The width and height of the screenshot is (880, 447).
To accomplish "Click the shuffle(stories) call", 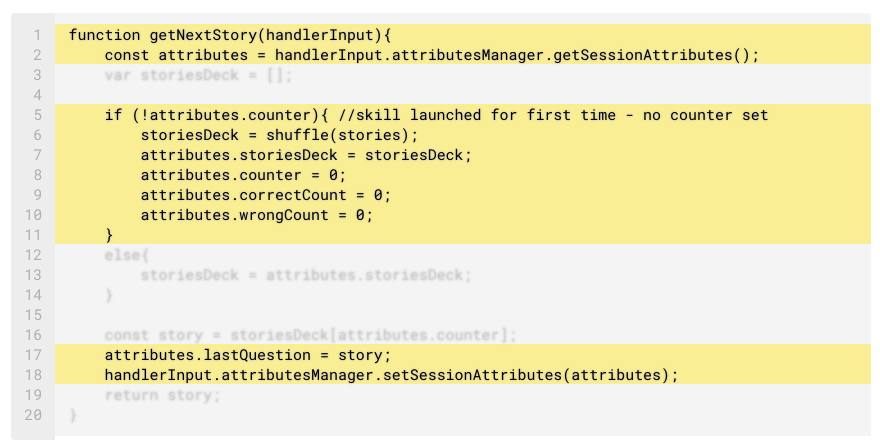I will pyautogui.click(x=345, y=135).
